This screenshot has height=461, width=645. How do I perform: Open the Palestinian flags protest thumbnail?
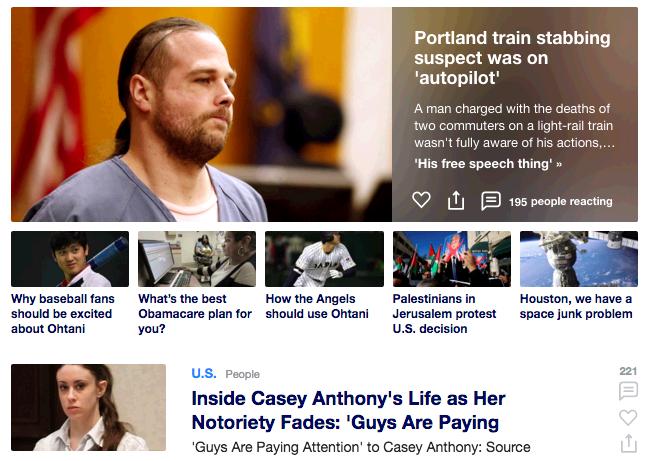(x=452, y=259)
